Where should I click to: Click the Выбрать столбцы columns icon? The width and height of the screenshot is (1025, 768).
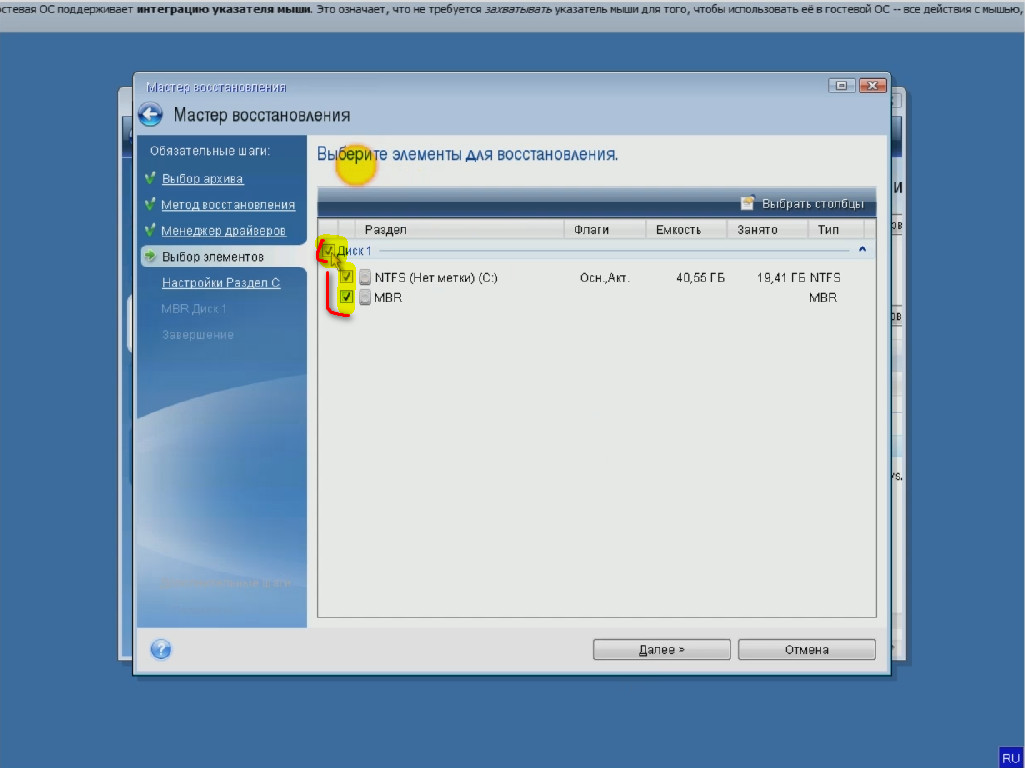pyautogui.click(x=747, y=203)
